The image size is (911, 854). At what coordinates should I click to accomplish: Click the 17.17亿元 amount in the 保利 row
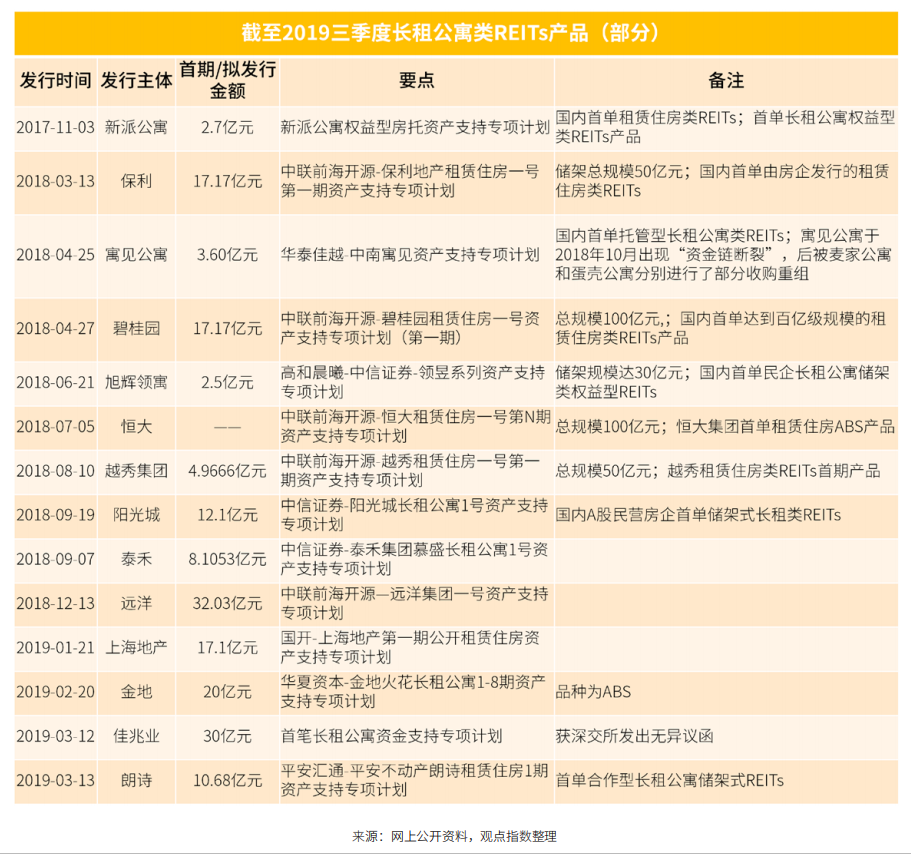point(227,181)
